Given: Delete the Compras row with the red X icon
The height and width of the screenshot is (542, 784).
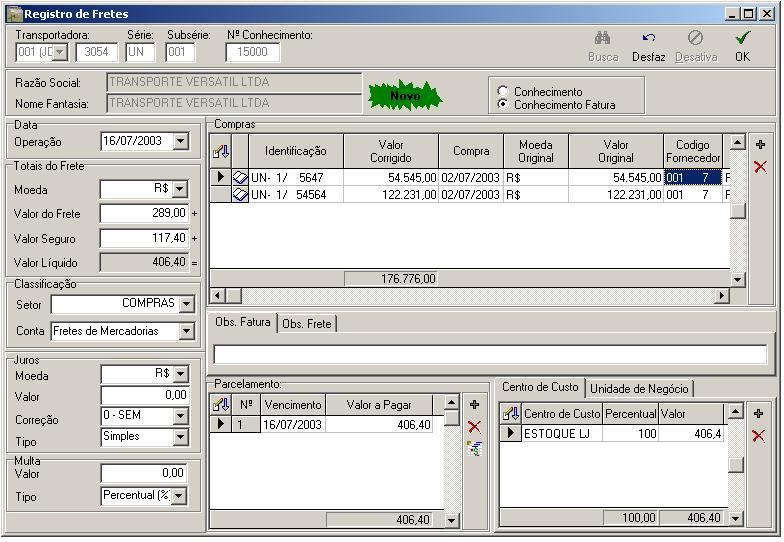Looking at the screenshot, I should [x=760, y=166].
